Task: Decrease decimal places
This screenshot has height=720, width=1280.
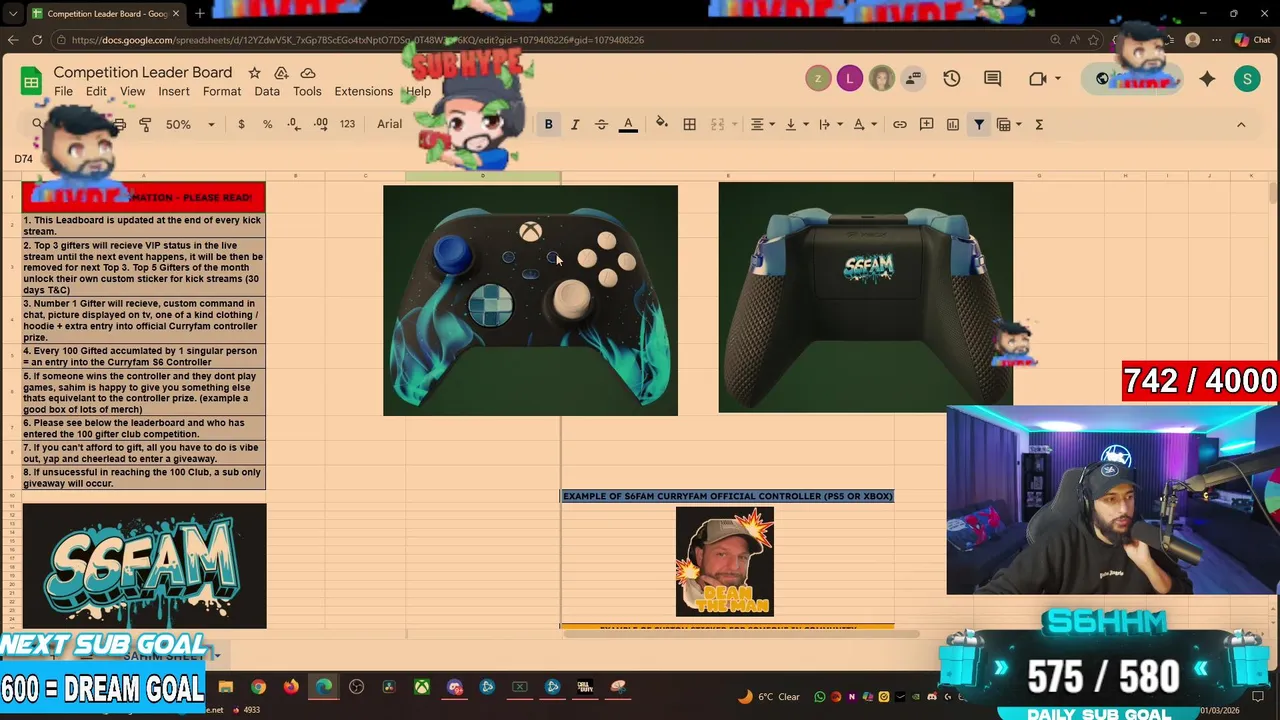Action: 293,124
